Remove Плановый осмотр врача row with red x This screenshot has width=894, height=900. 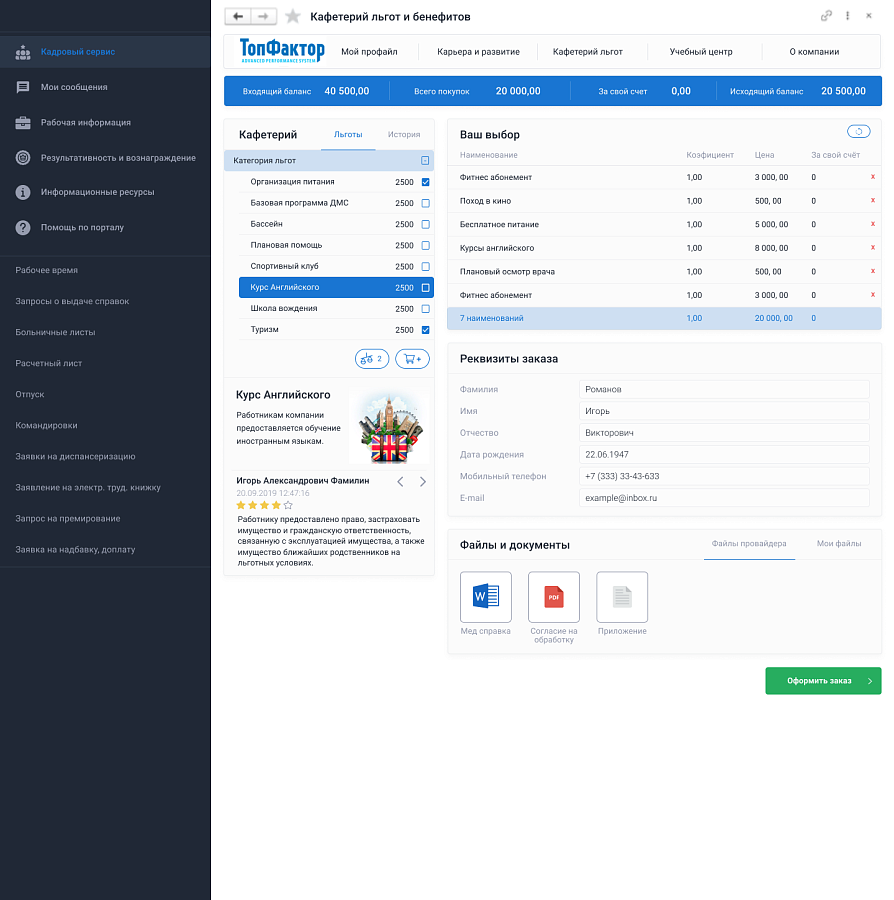pos(873,271)
